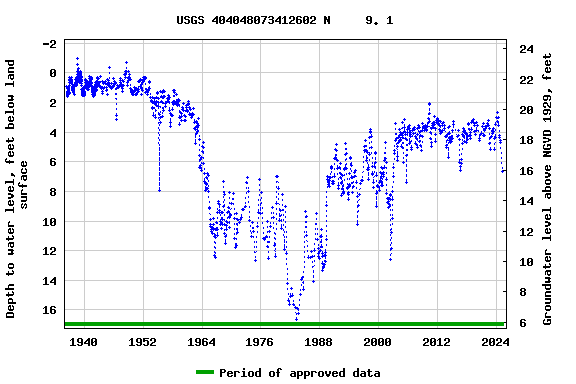Click the left axis depth value '16'
The image size is (576, 384).
pyautogui.click(x=50, y=310)
